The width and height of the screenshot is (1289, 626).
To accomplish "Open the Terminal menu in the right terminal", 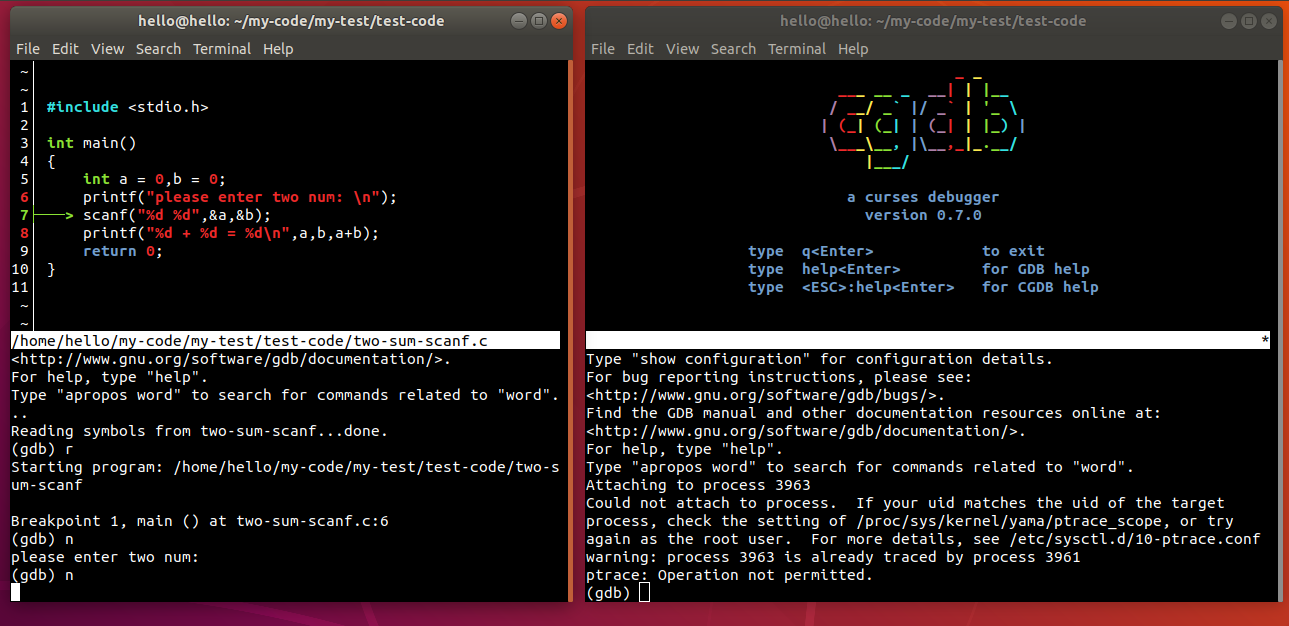I will tap(797, 48).
